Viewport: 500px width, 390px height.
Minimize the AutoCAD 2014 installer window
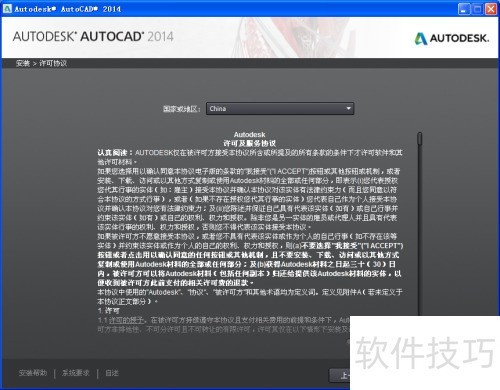point(464,9)
